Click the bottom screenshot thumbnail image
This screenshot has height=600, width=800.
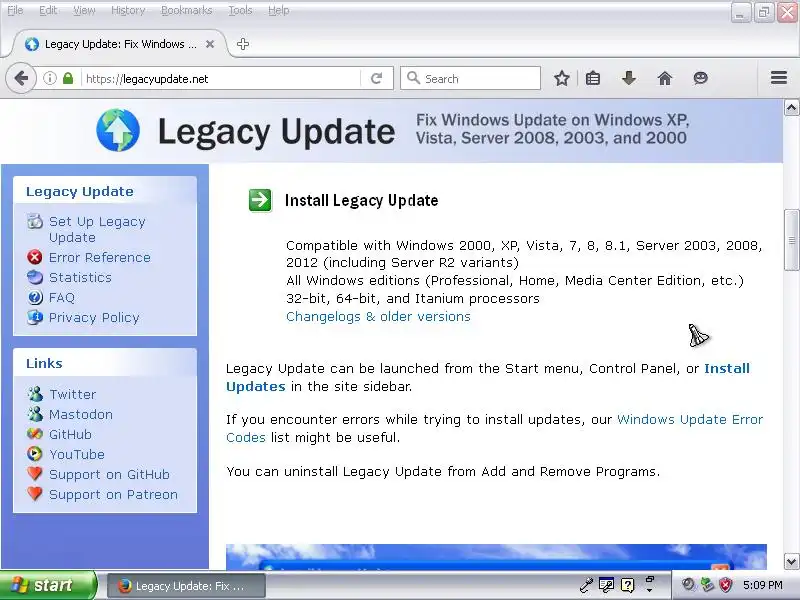pyautogui.click(x=496, y=557)
